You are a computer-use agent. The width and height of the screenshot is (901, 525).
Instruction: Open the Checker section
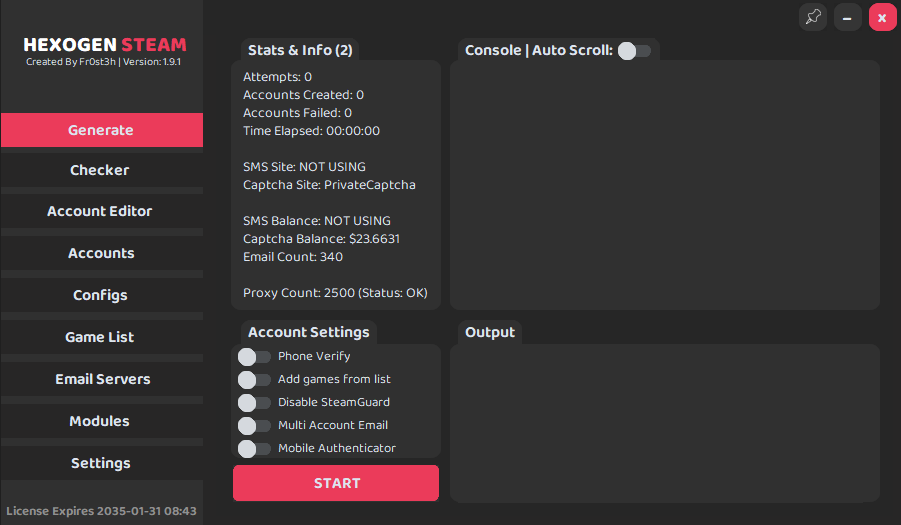coord(101,171)
